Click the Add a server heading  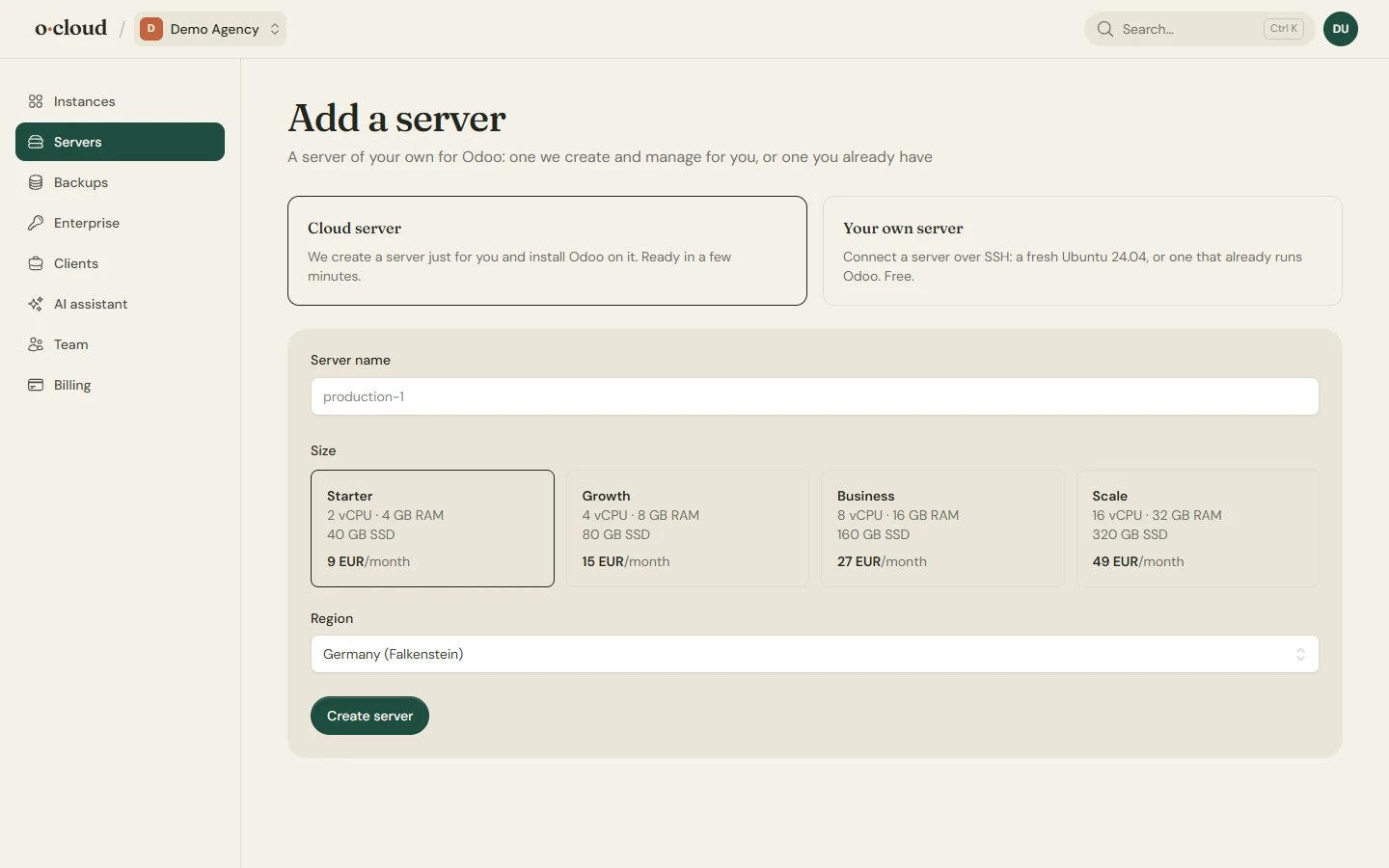click(x=396, y=119)
